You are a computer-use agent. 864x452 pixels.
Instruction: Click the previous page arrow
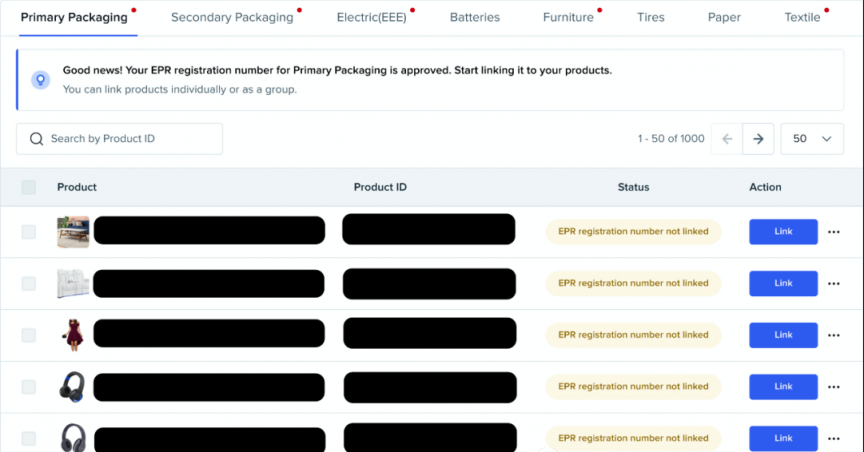(727, 139)
